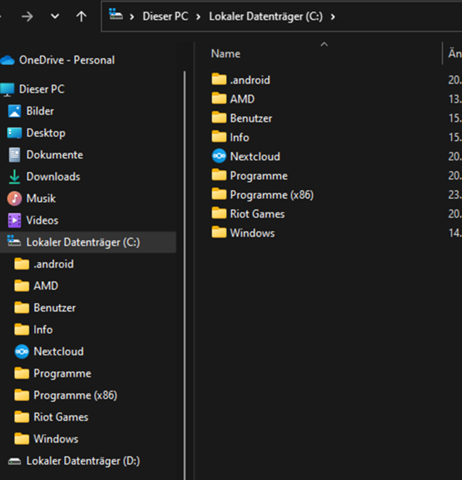Expand chevron before Dieser PC in breadcrumb
This screenshot has width=462, height=480.
coord(132,17)
